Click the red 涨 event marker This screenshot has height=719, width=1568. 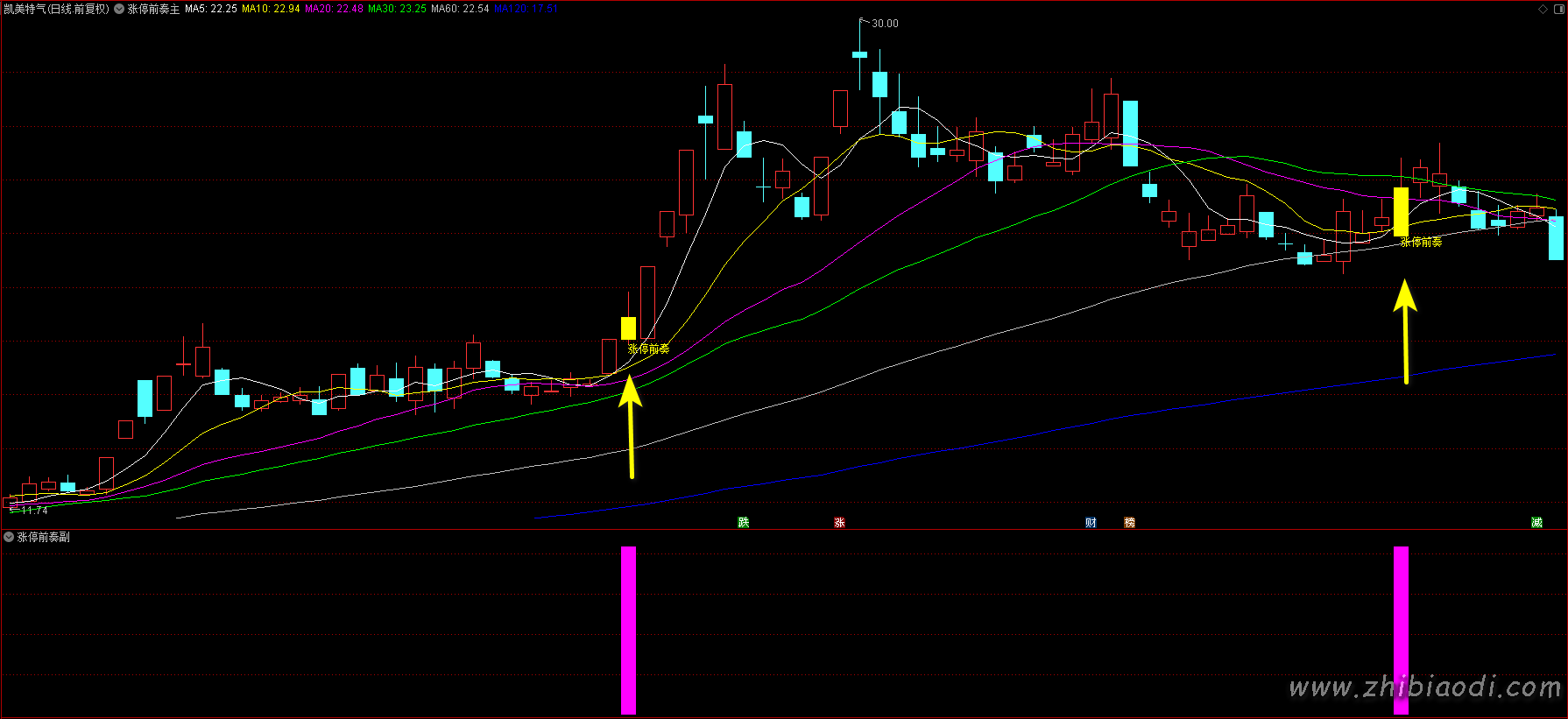[x=839, y=523]
